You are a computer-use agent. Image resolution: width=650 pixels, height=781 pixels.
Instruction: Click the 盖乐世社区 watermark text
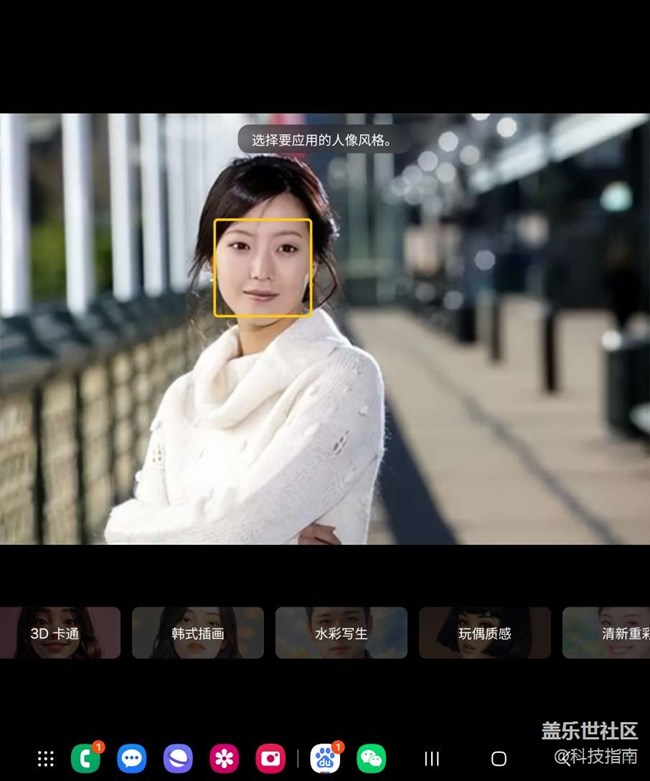tap(589, 731)
